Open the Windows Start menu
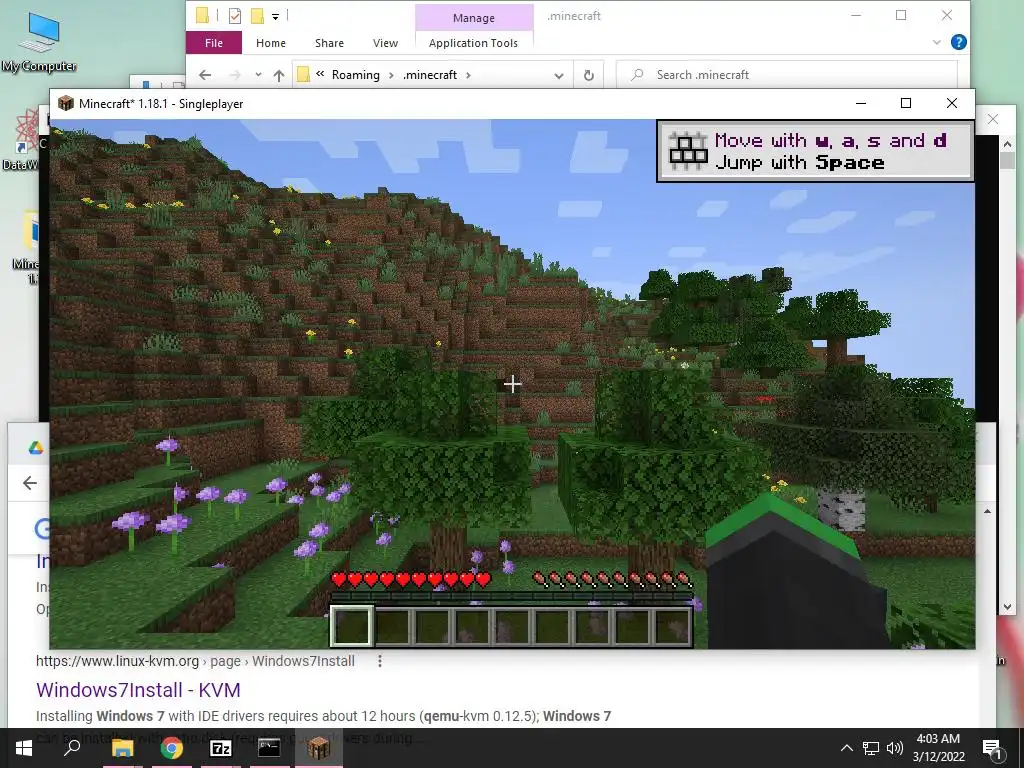This screenshot has width=1024, height=768. click(x=24, y=748)
